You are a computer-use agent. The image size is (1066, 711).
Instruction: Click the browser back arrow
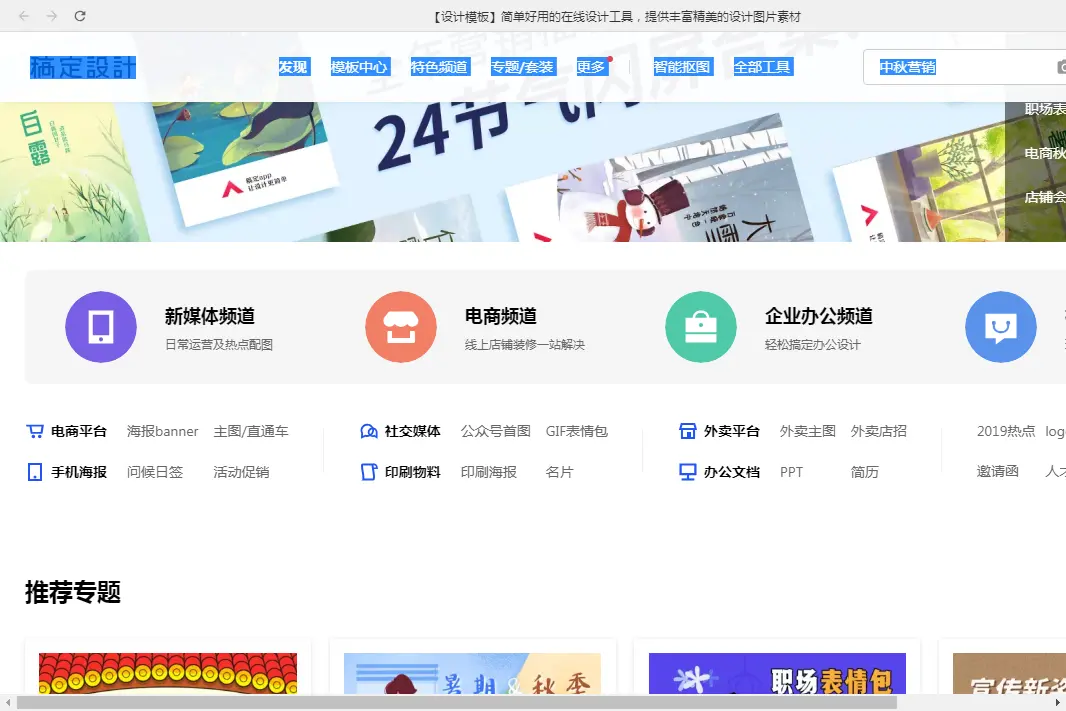click(24, 16)
